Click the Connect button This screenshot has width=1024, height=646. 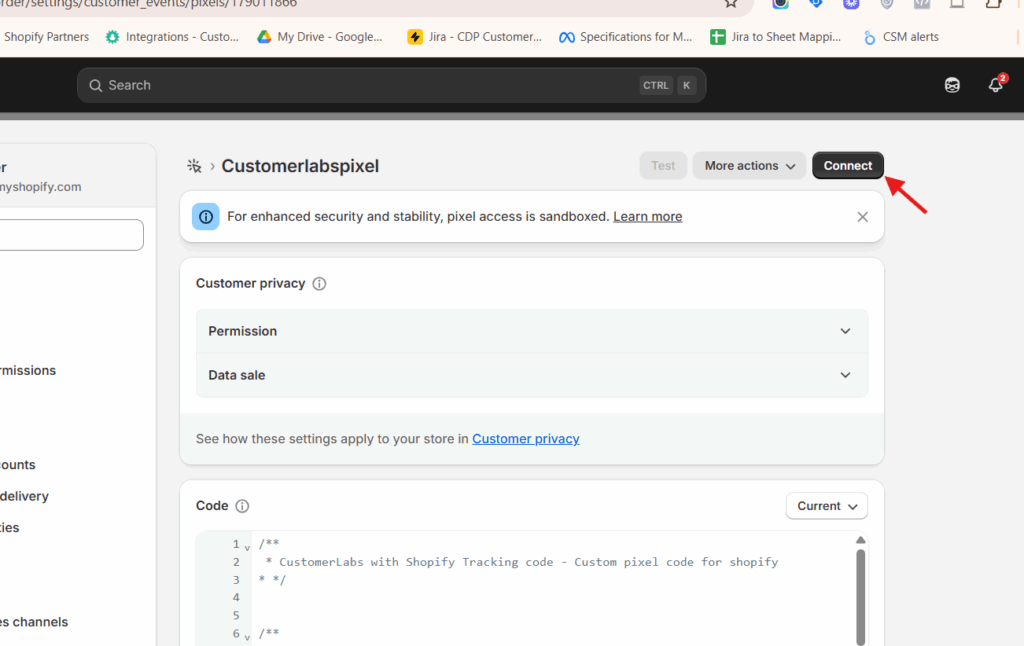pos(848,166)
